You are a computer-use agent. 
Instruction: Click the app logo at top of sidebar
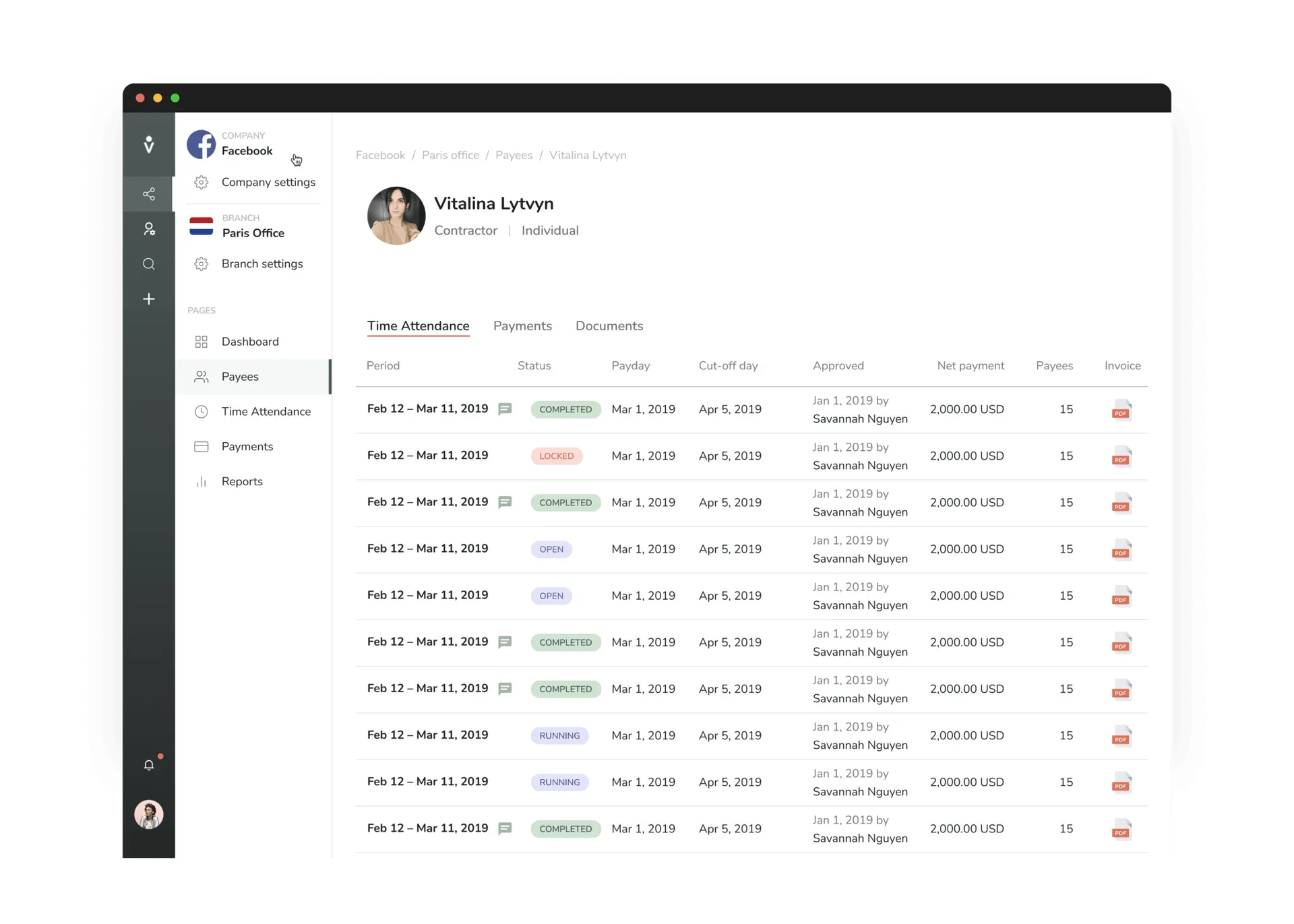coord(149,144)
